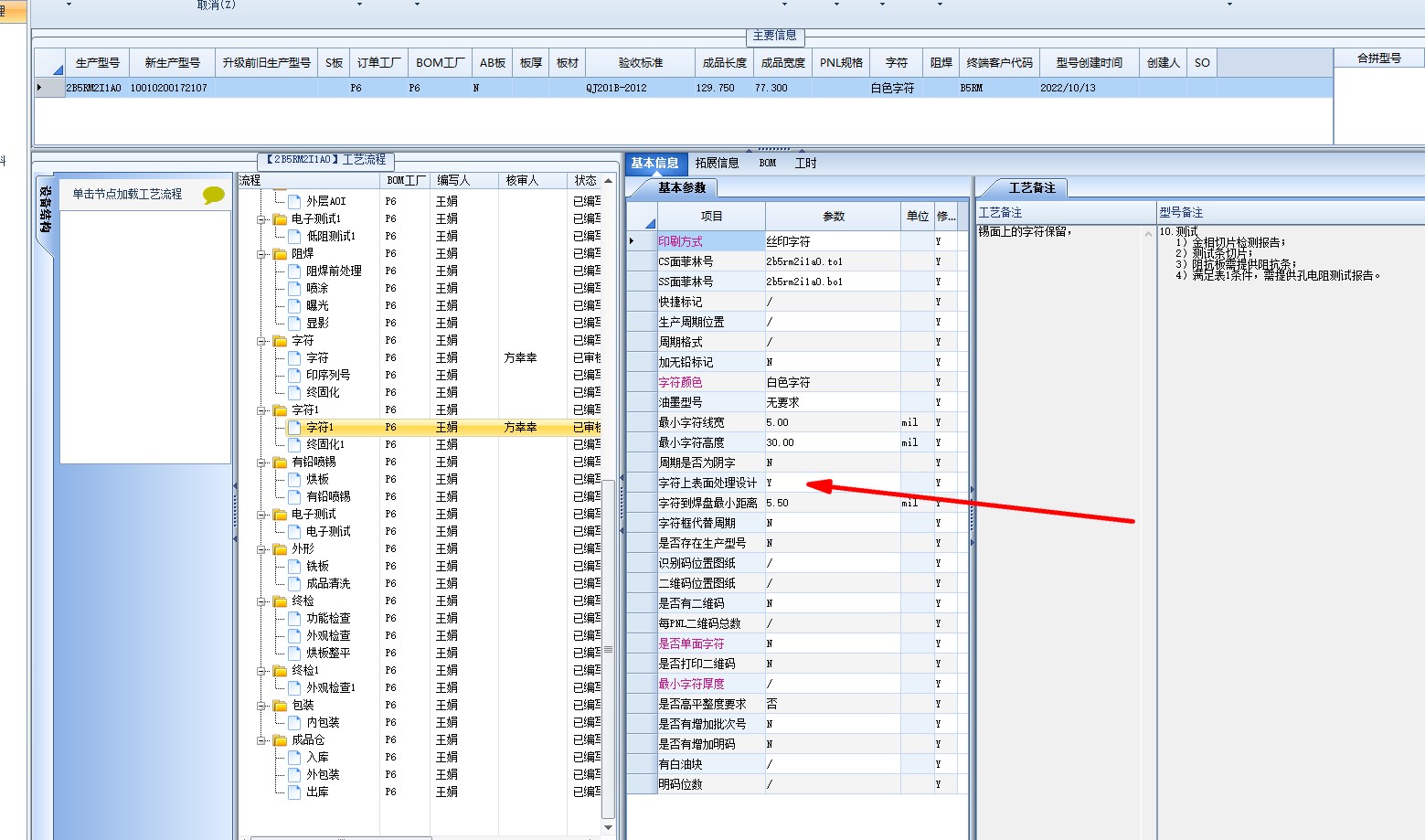Click the 字符颜色 parameter row label
Image resolution: width=1425 pixels, height=840 pixels.
click(x=680, y=382)
